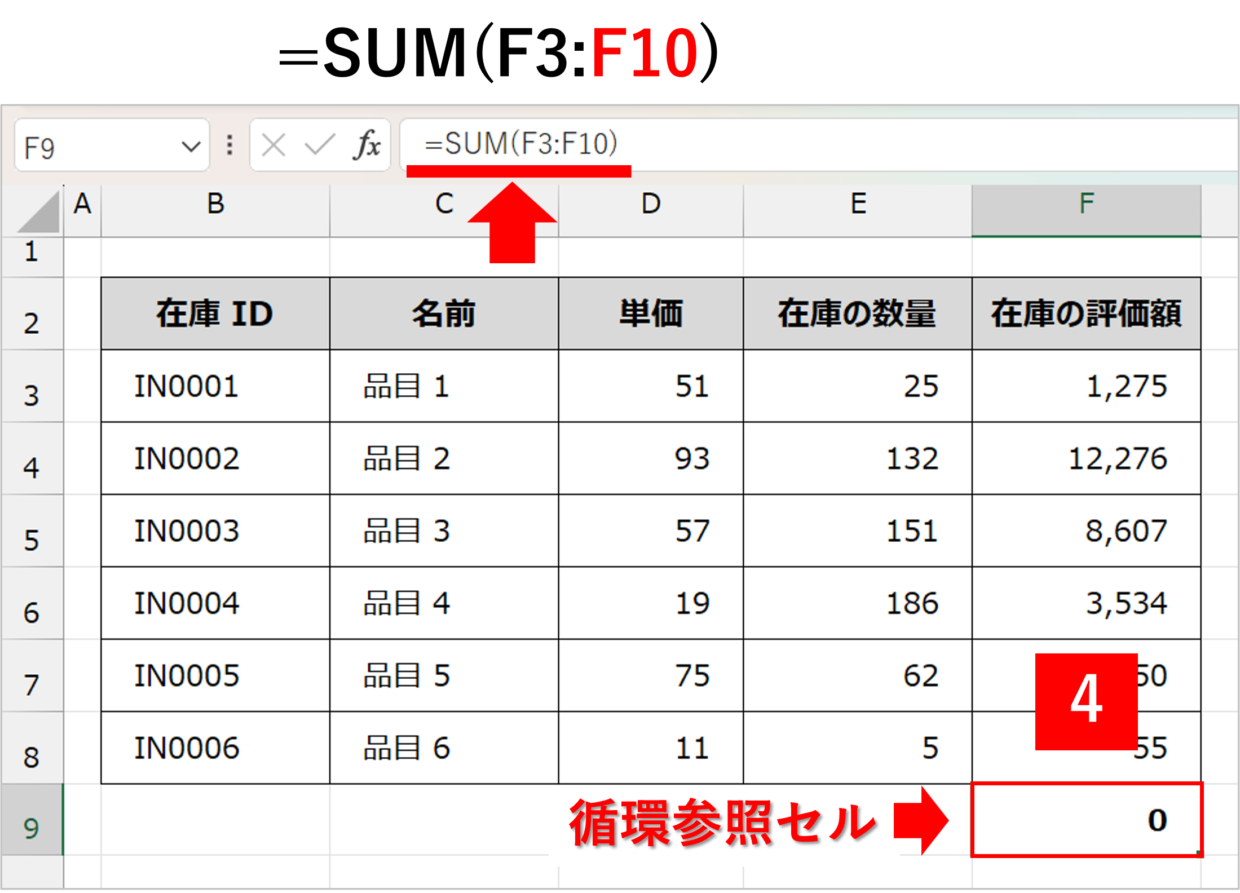The height and width of the screenshot is (893, 1240).
Task: Click the 在庫 ID header cell
Action: coord(215,314)
